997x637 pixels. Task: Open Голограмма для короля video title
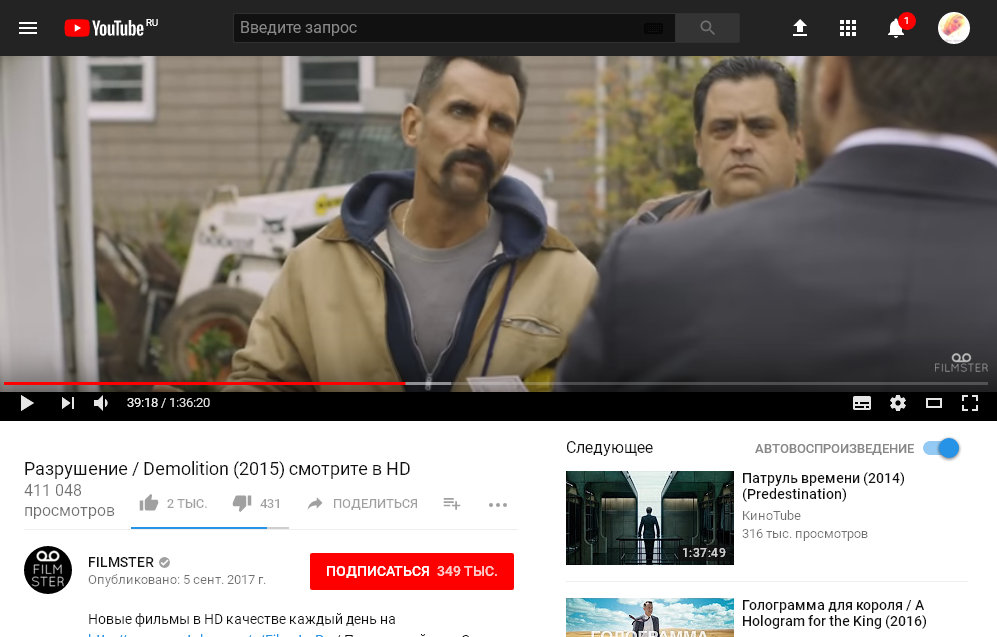tap(834, 613)
